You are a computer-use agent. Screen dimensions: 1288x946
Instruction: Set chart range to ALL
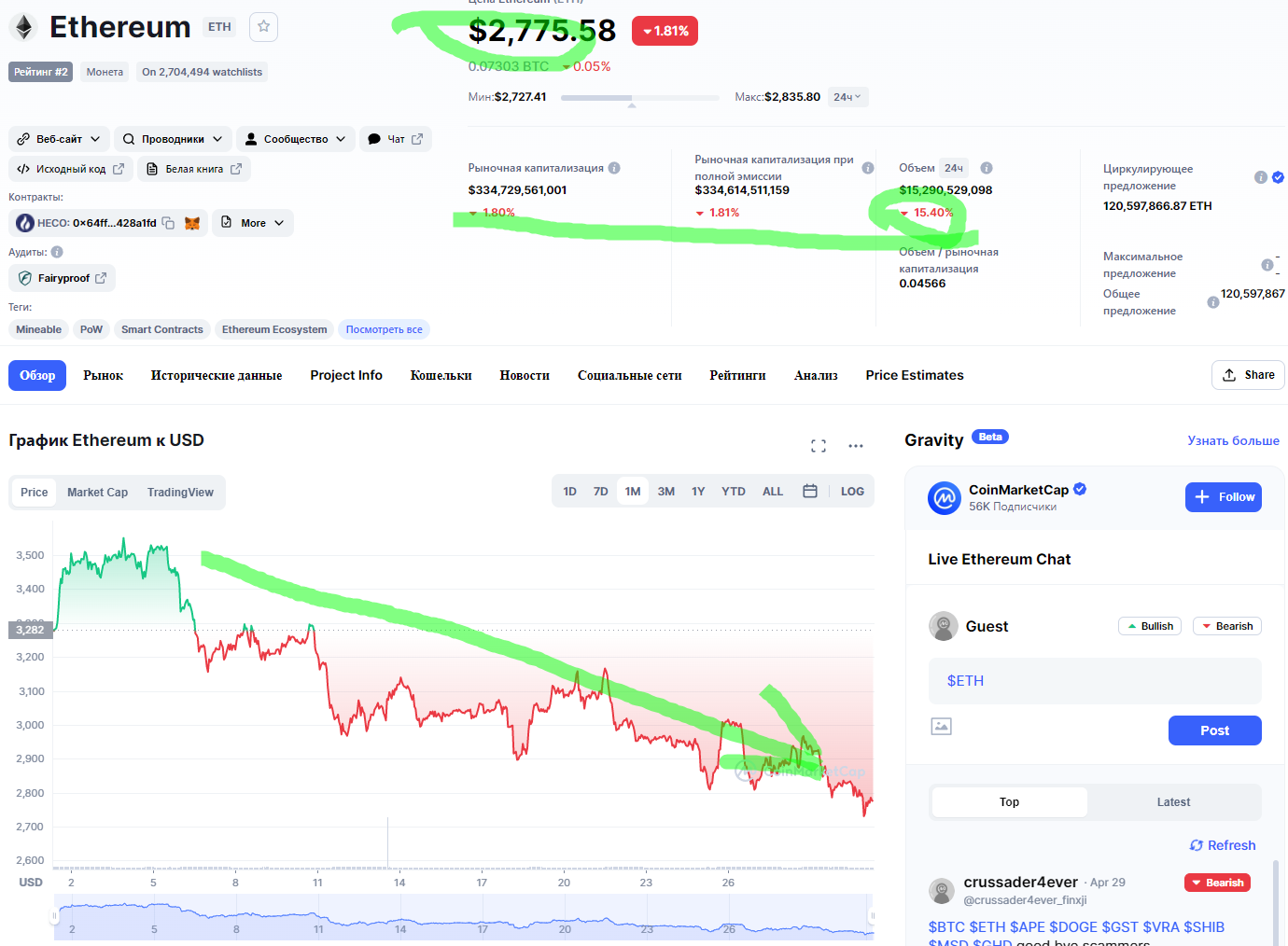coord(773,492)
